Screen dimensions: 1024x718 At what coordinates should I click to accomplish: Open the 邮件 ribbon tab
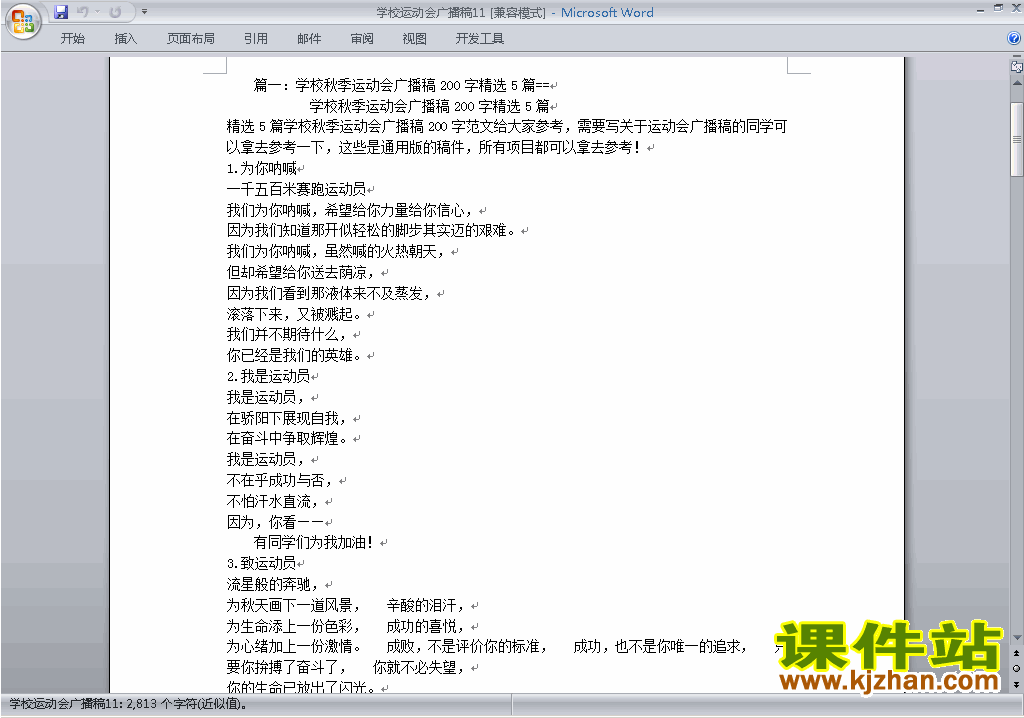point(309,39)
